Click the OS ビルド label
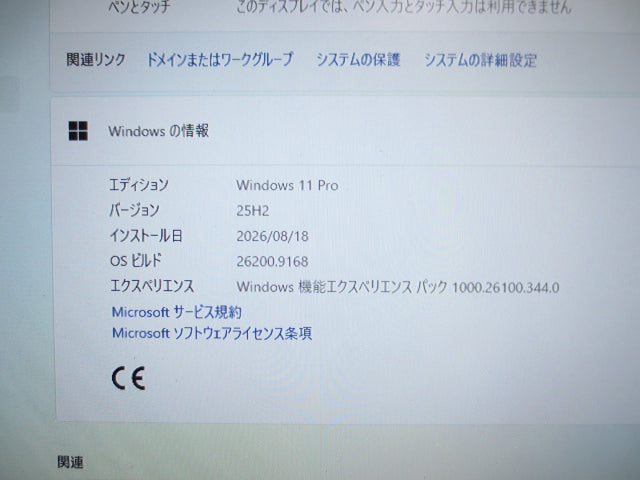This screenshot has width=640, height=480. [136, 260]
